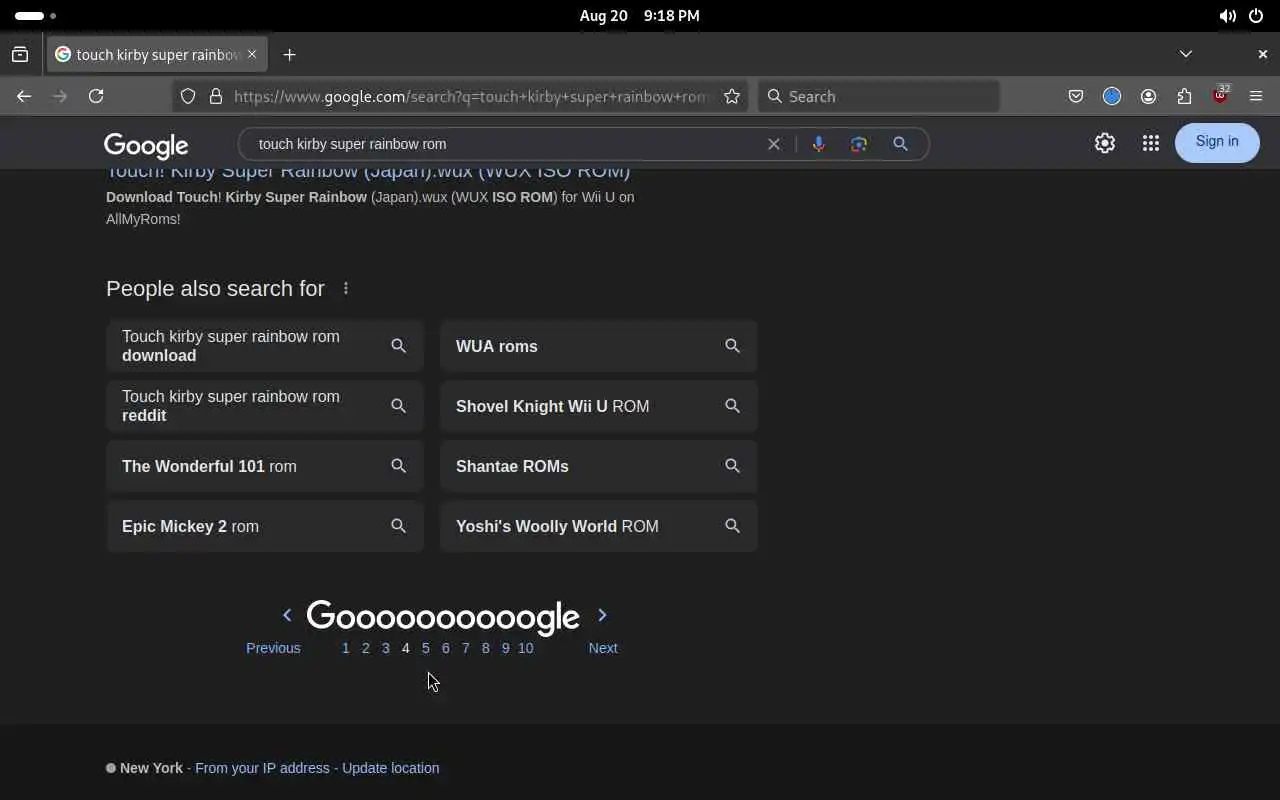Open the tracking protection shield icon
This screenshot has height=800, width=1280.
188,96
